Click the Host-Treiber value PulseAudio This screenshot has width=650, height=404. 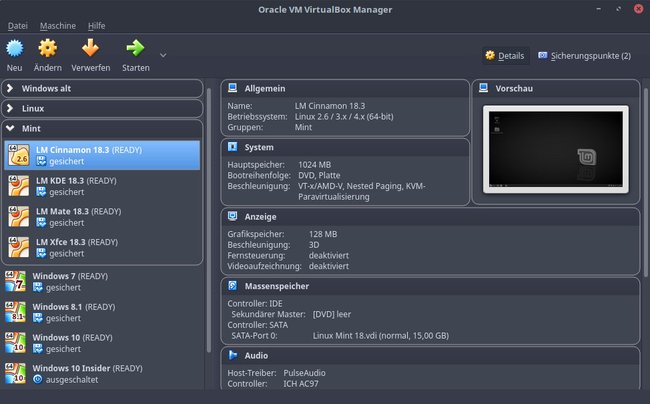click(304, 373)
